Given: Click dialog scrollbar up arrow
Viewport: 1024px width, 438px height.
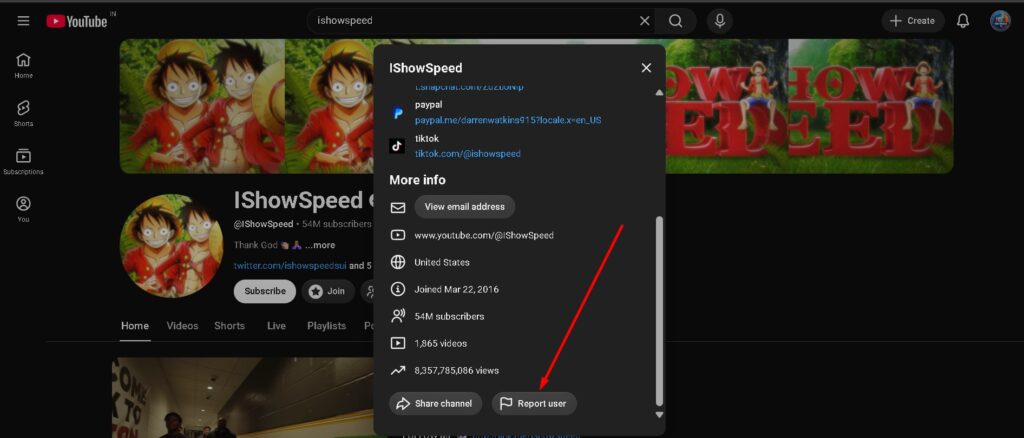Looking at the screenshot, I should coord(659,93).
